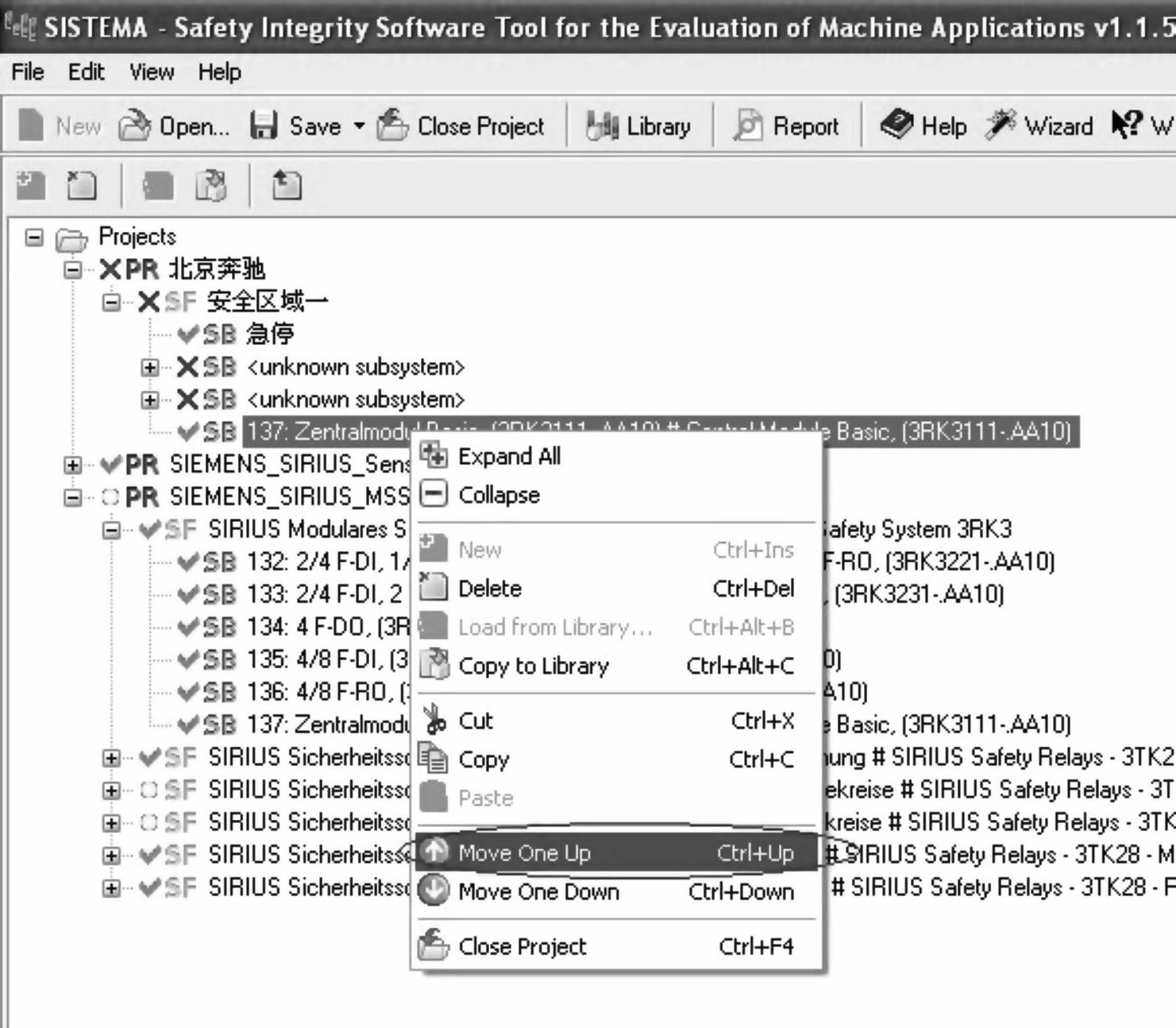The height and width of the screenshot is (1028, 1176).
Task: Select the Projects folder label
Action: 137,237
